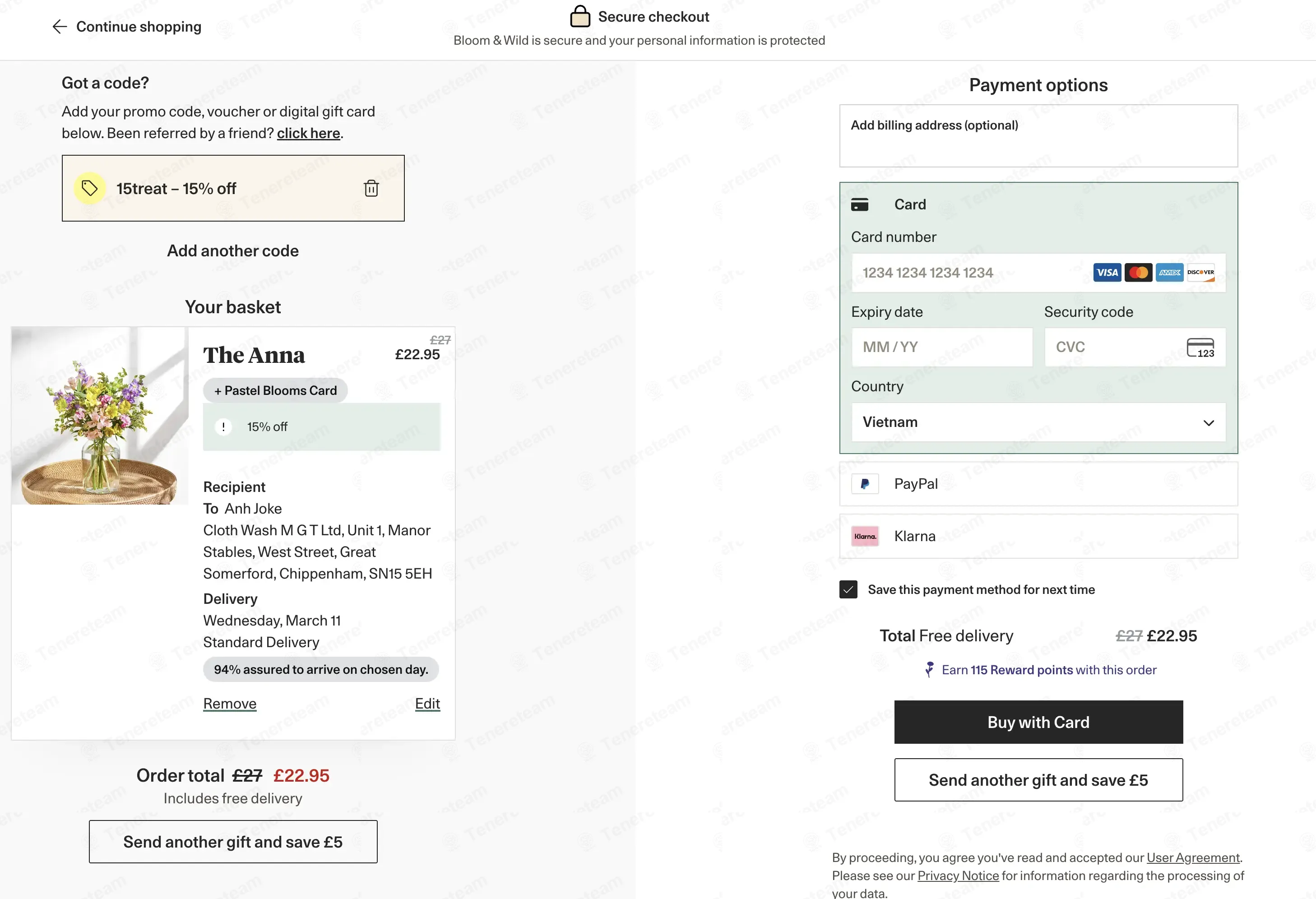1316x899 pixels.
Task: Focus the CVC security code field
Action: pos(1135,347)
